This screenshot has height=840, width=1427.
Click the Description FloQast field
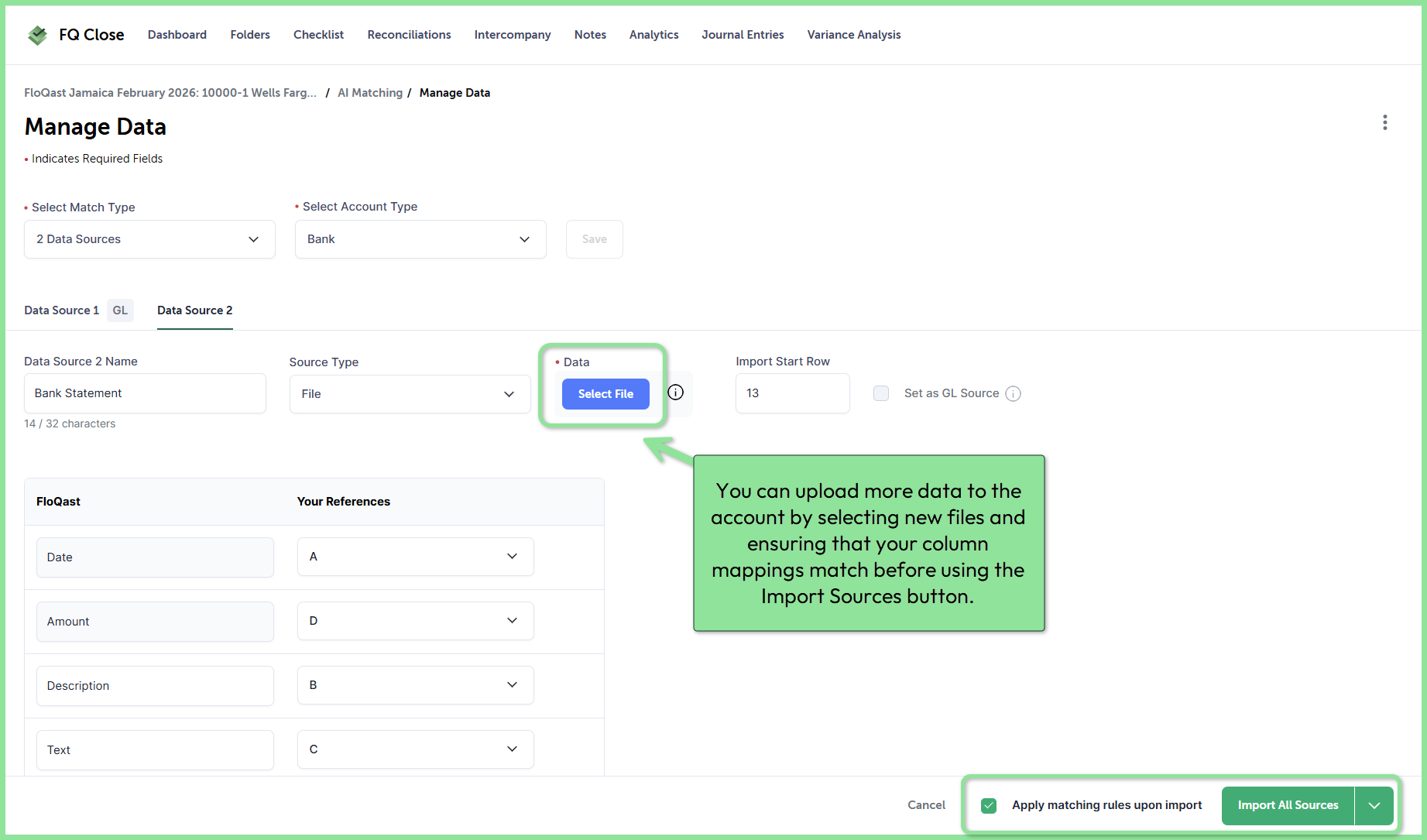click(x=155, y=686)
